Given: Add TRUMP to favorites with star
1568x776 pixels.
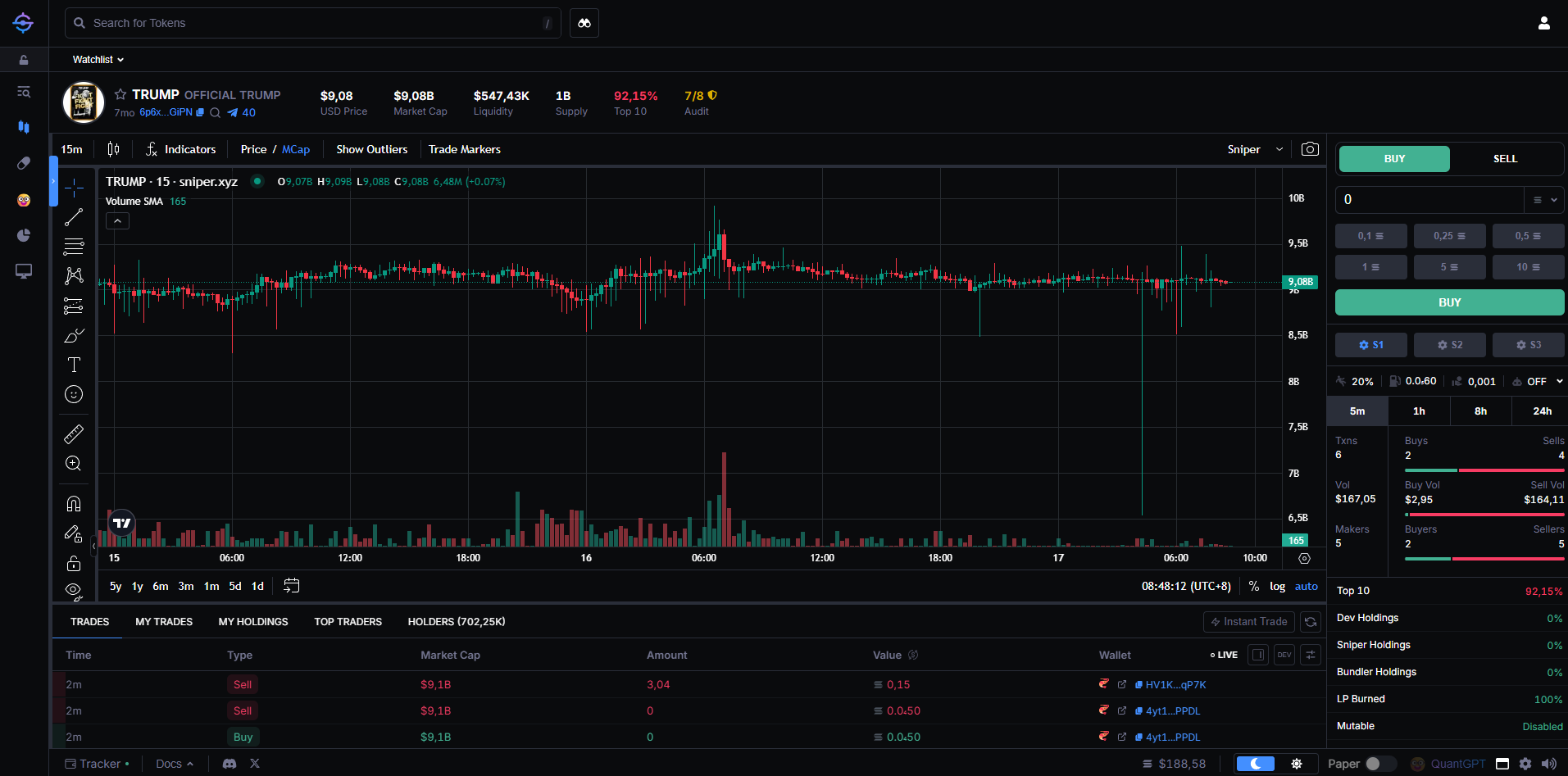Looking at the screenshot, I should point(120,94).
